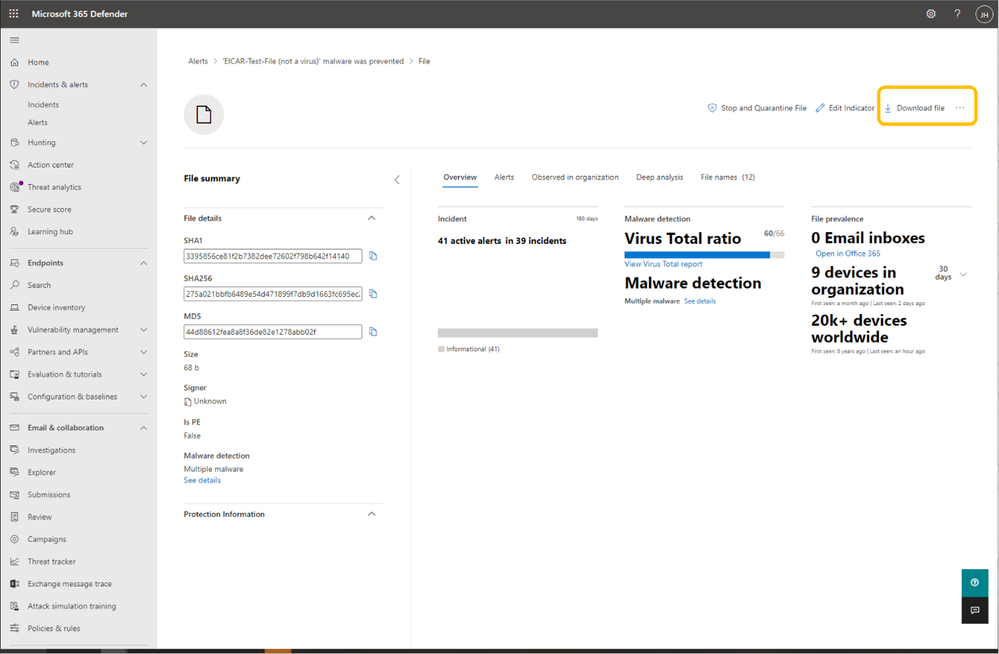Switch to File names (12) tab
Screen dimensions: 999x654
[x=728, y=178]
